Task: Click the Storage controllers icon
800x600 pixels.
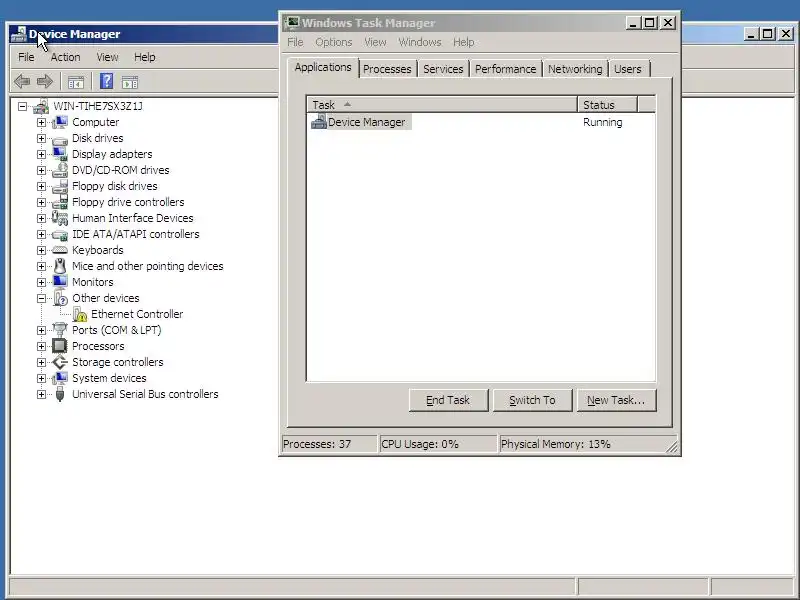Action: 60,362
